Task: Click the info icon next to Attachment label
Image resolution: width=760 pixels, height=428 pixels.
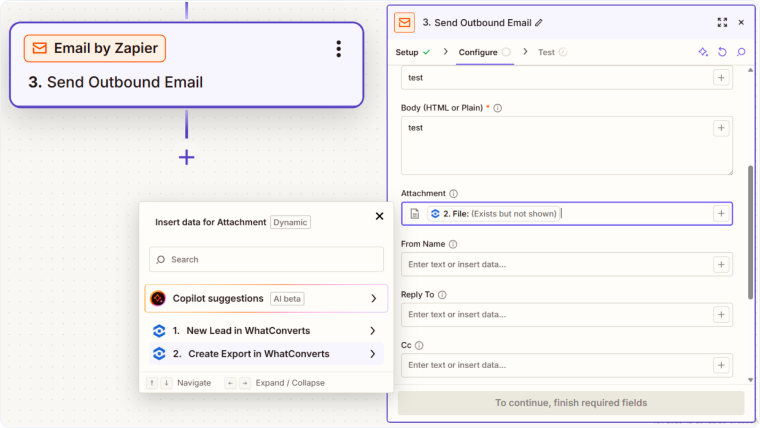Action: pyautogui.click(x=453, y=193)
